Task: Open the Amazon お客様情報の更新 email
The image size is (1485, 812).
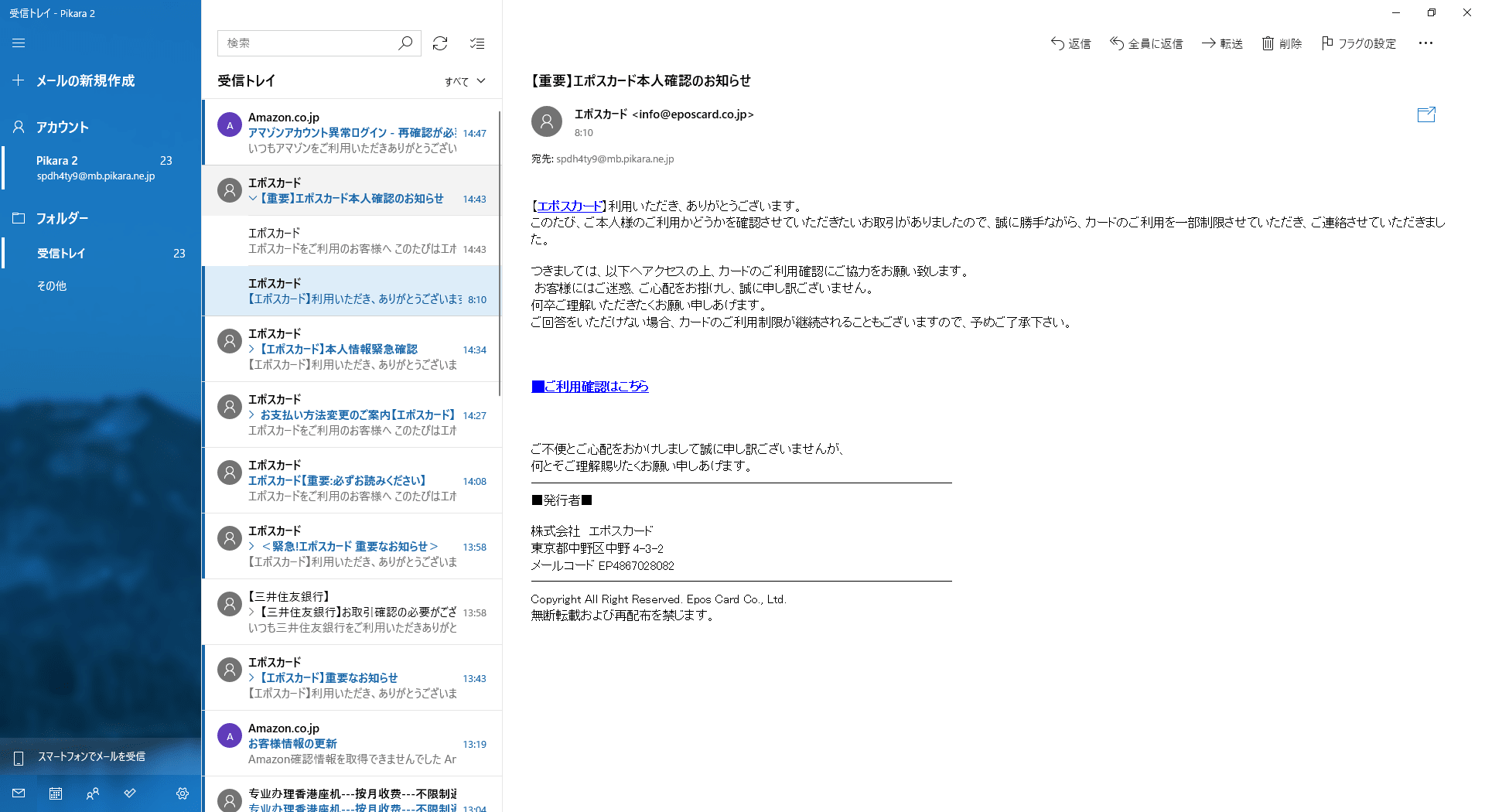Action: (352, 743)
